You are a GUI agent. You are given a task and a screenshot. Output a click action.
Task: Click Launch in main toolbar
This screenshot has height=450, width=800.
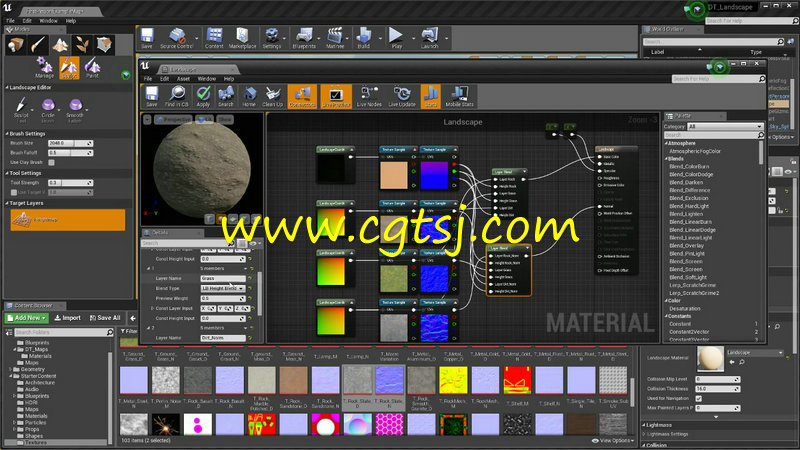click(430, 38)
